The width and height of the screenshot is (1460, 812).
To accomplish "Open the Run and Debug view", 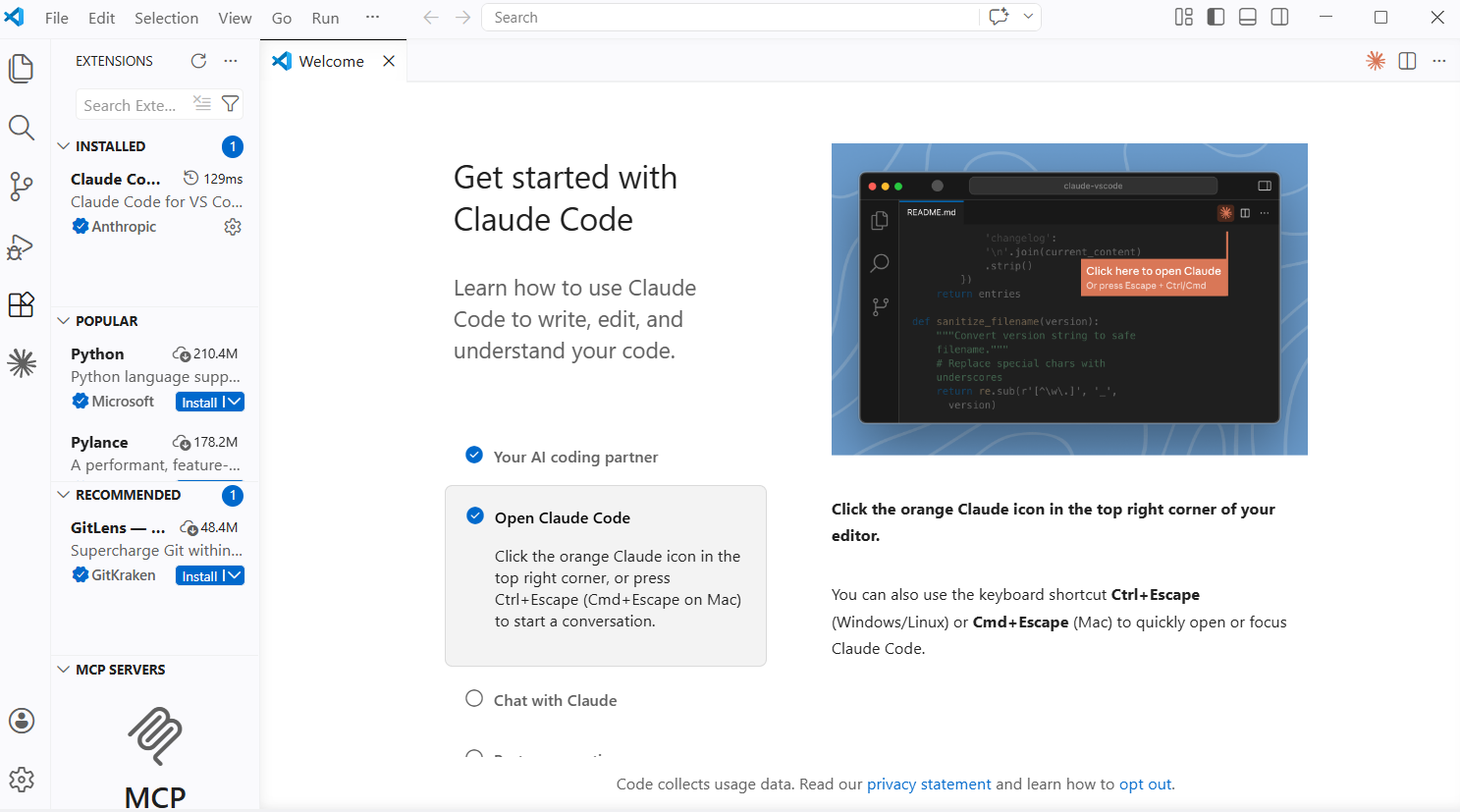I will point(22,246).
